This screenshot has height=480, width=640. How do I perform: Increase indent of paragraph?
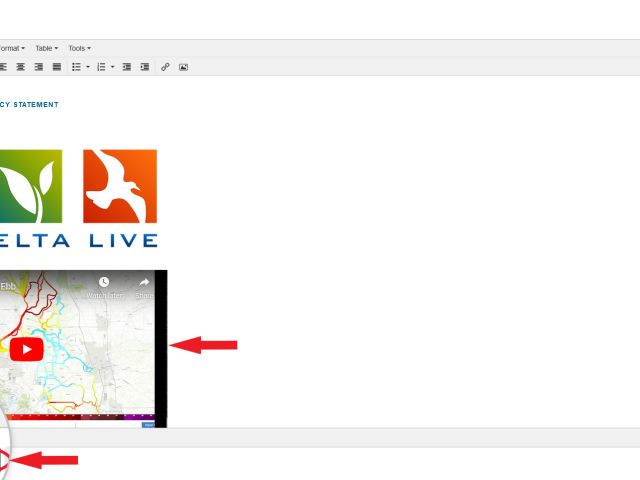(145, 67)
